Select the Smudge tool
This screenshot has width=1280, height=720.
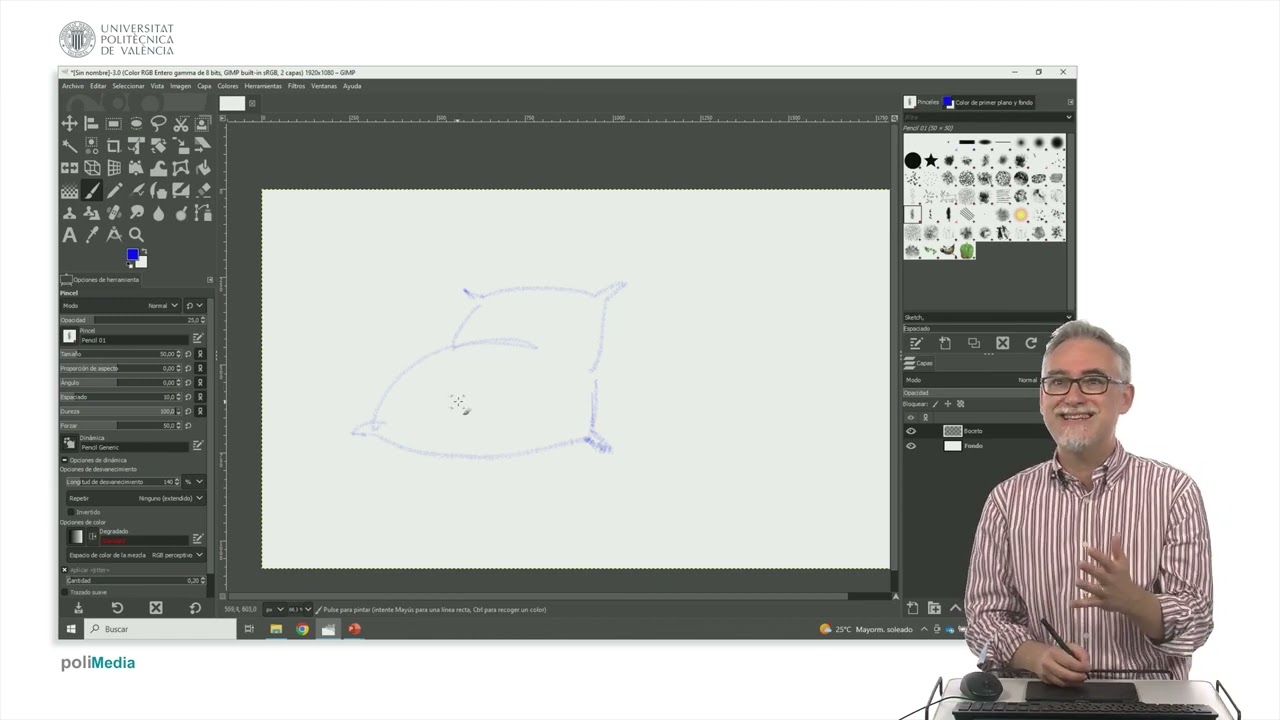(x=136, y=213)
